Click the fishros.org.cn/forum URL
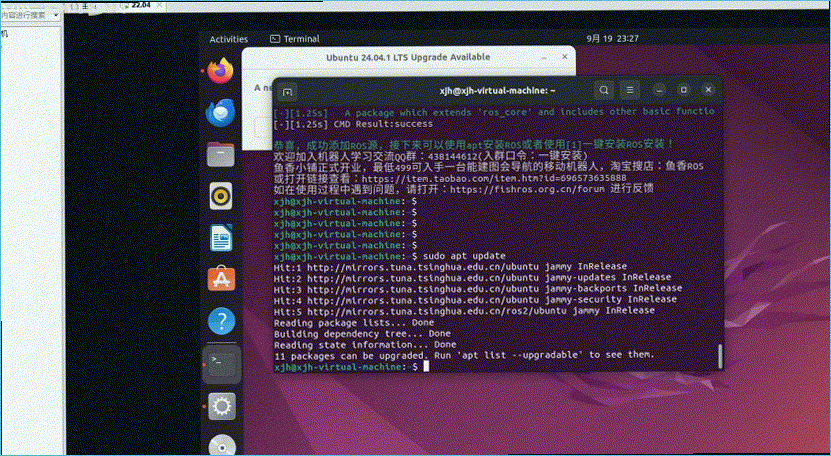The height and width of the screenshot is (456, 831). tap(527, 189)
